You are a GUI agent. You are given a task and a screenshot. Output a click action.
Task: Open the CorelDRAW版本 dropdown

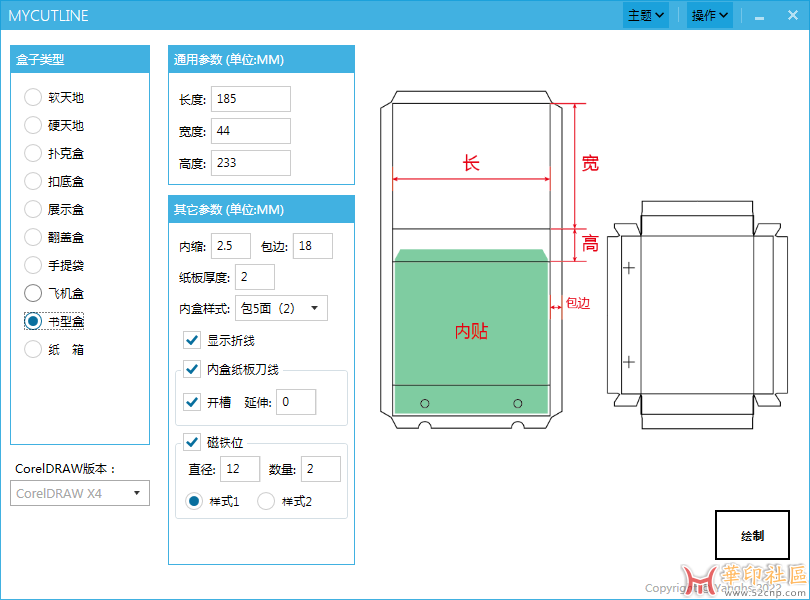tap(80, 493)
